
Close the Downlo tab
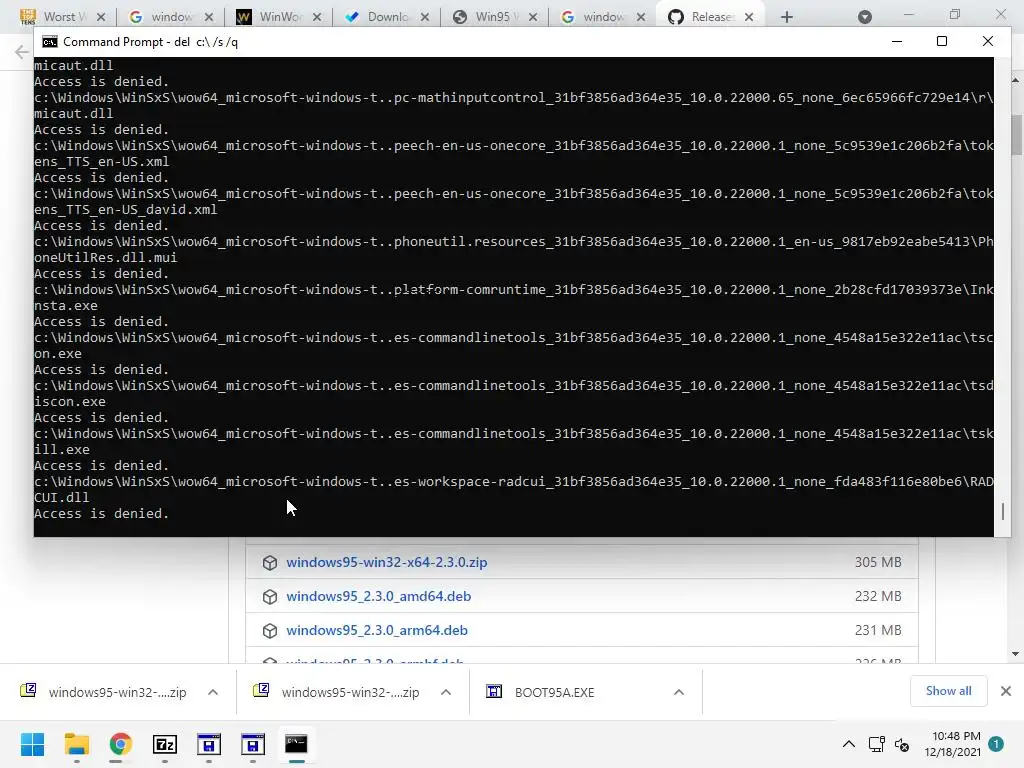424,17
